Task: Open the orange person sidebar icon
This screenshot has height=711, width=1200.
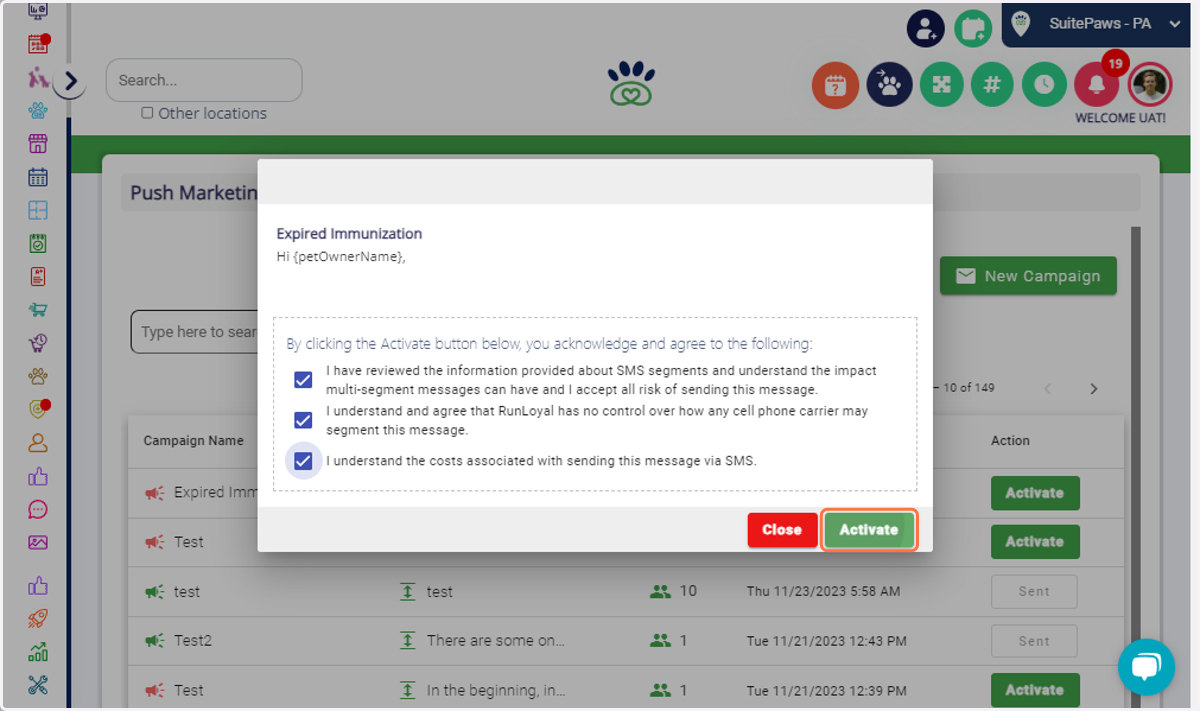Action: point(38,443)
